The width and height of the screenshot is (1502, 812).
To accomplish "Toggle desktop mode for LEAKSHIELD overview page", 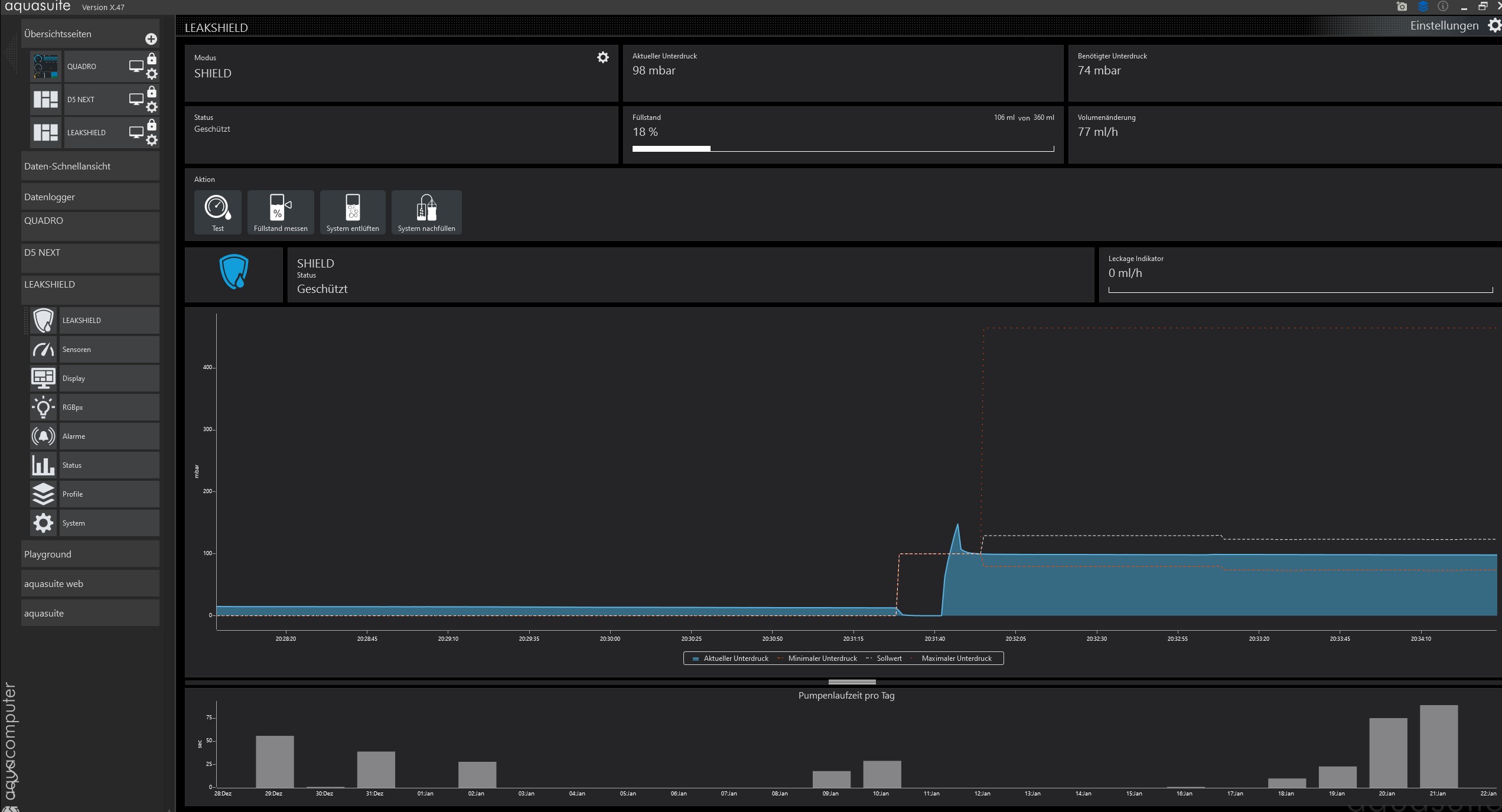I will coord(136,132).
